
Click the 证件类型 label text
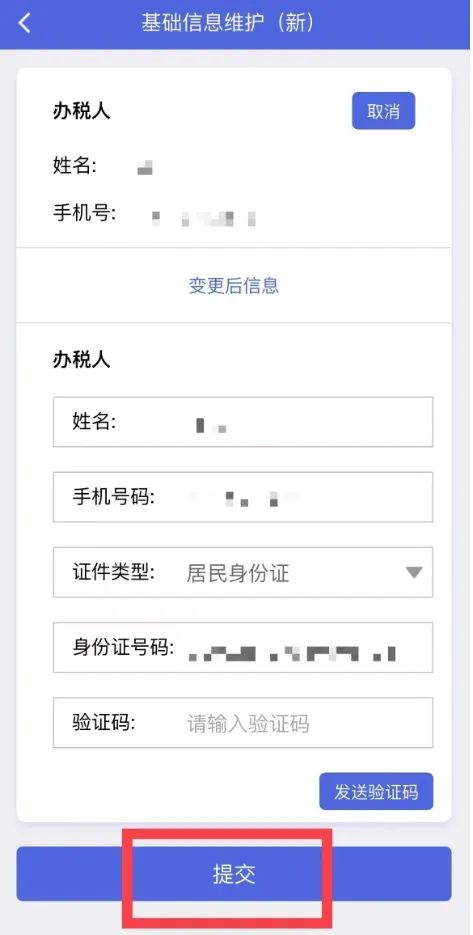(x=113, y=572)
